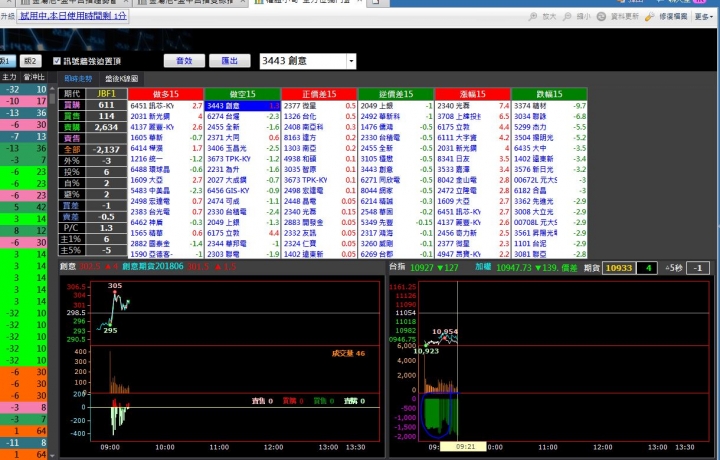Click the 資料更新 refresh icon
Screen dimensions: 720x460
point(601,17)
